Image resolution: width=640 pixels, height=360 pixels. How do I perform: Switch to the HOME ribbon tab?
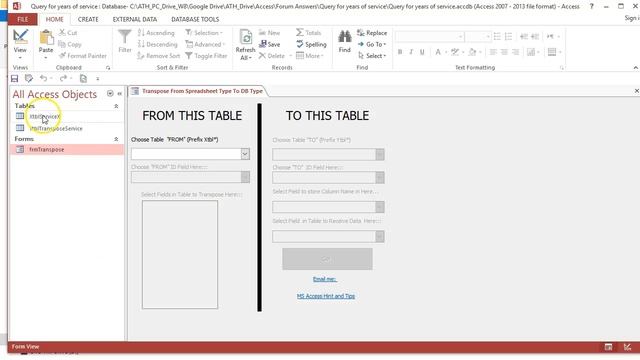pos(54,19)
